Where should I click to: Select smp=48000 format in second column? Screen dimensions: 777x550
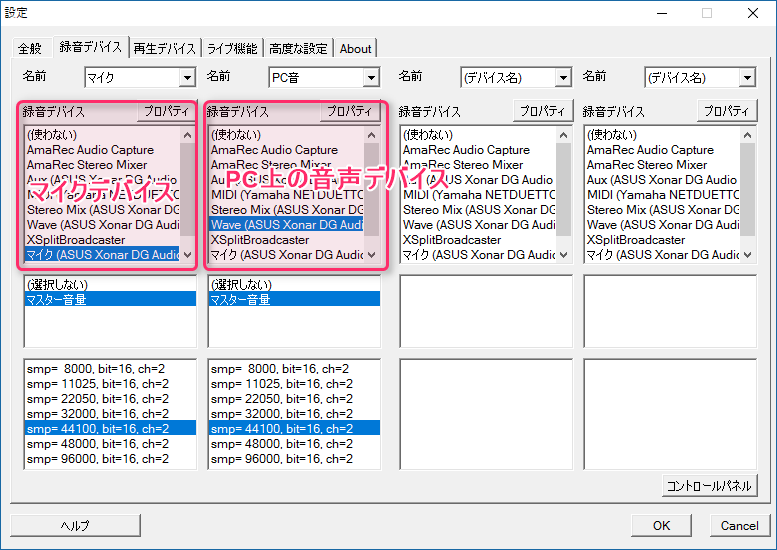tap(294, 443)
